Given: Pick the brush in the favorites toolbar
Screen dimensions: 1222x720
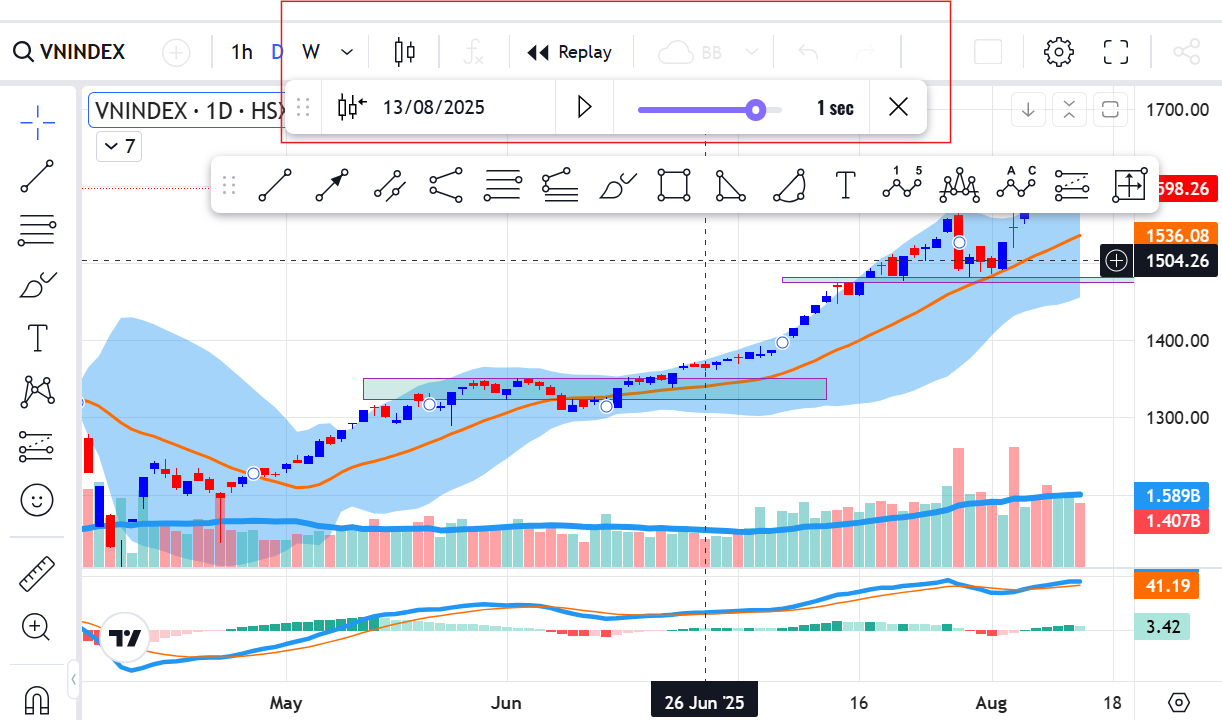Looking at the screenshot, I should [x=617, y=185].
